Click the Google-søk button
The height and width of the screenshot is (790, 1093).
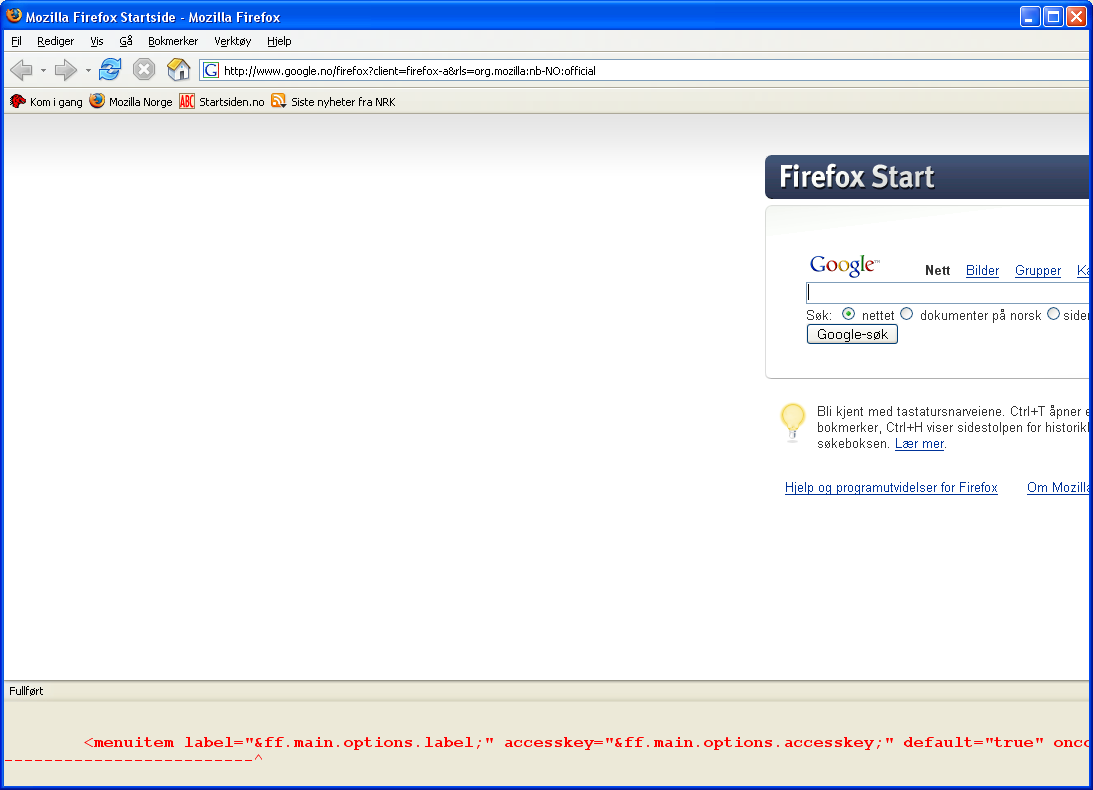[x=852, y=335]
